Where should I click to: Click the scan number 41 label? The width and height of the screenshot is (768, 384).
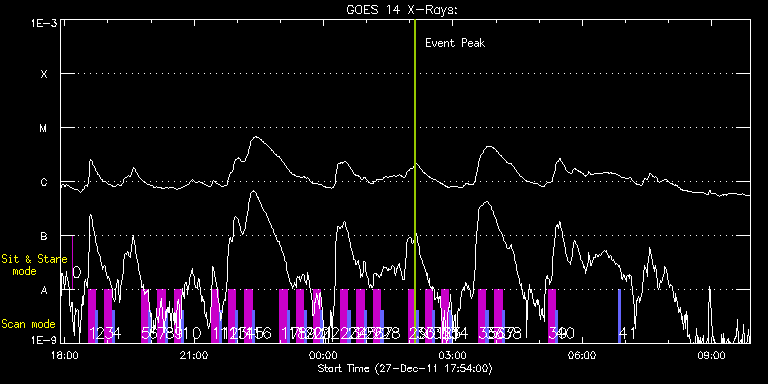point(627,334)
